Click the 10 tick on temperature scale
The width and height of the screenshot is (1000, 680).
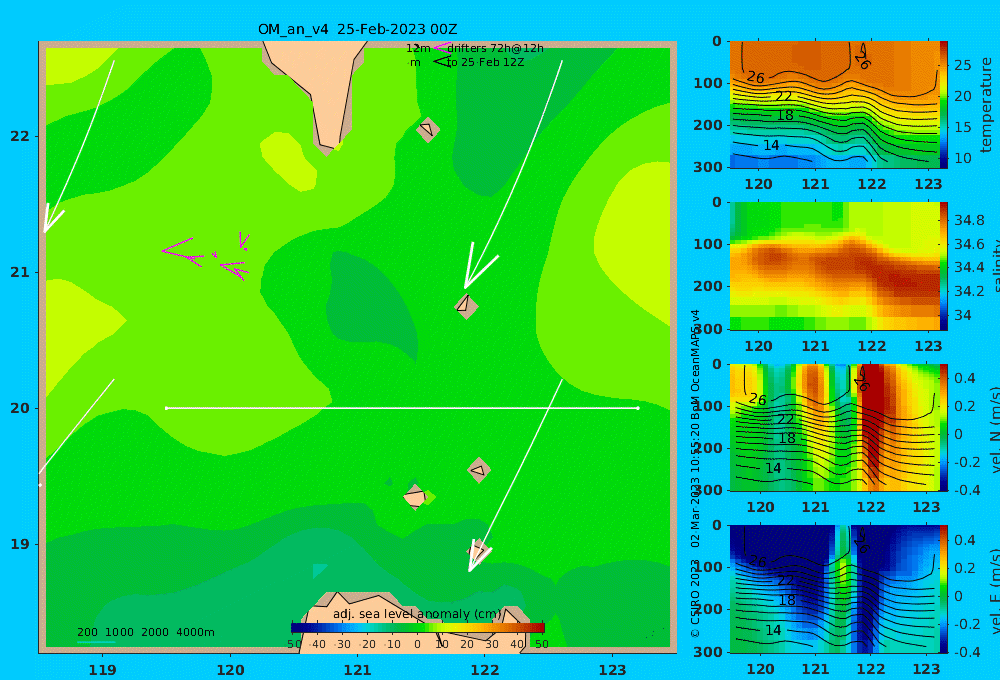(x=962, y=158)
